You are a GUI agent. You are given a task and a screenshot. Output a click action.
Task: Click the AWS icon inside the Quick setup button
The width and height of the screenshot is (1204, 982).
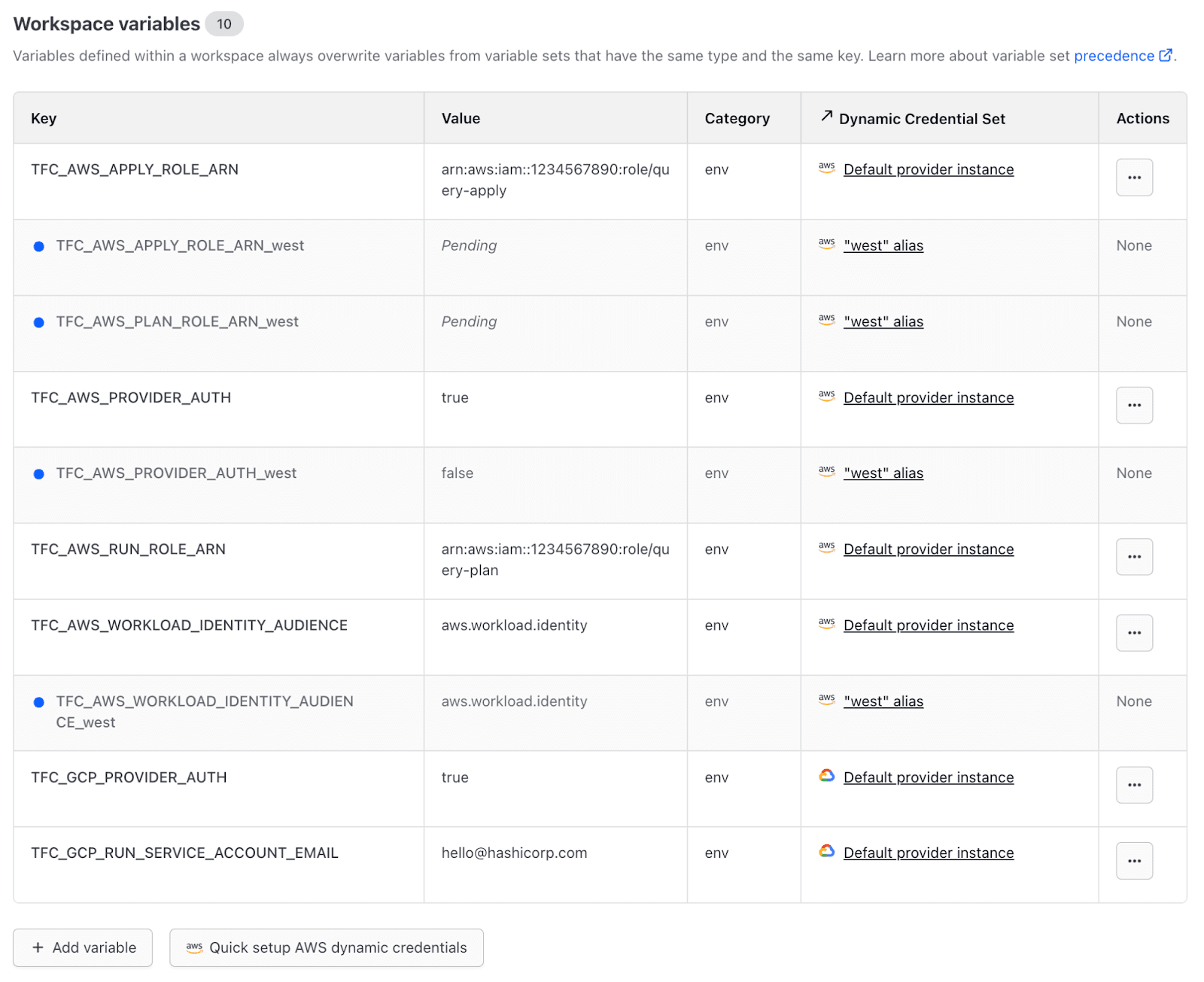195,947
